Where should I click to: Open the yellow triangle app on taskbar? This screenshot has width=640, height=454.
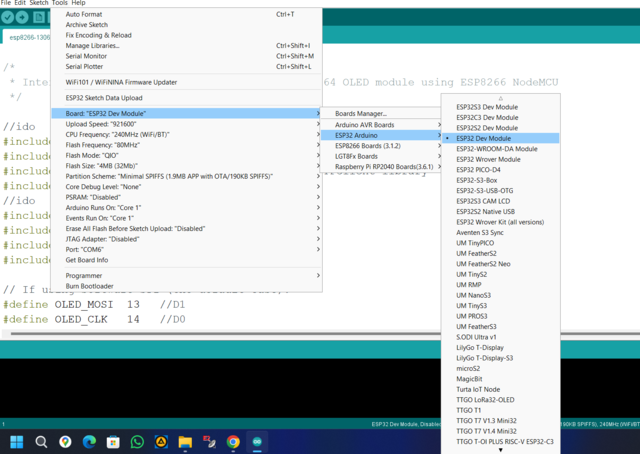161,442
